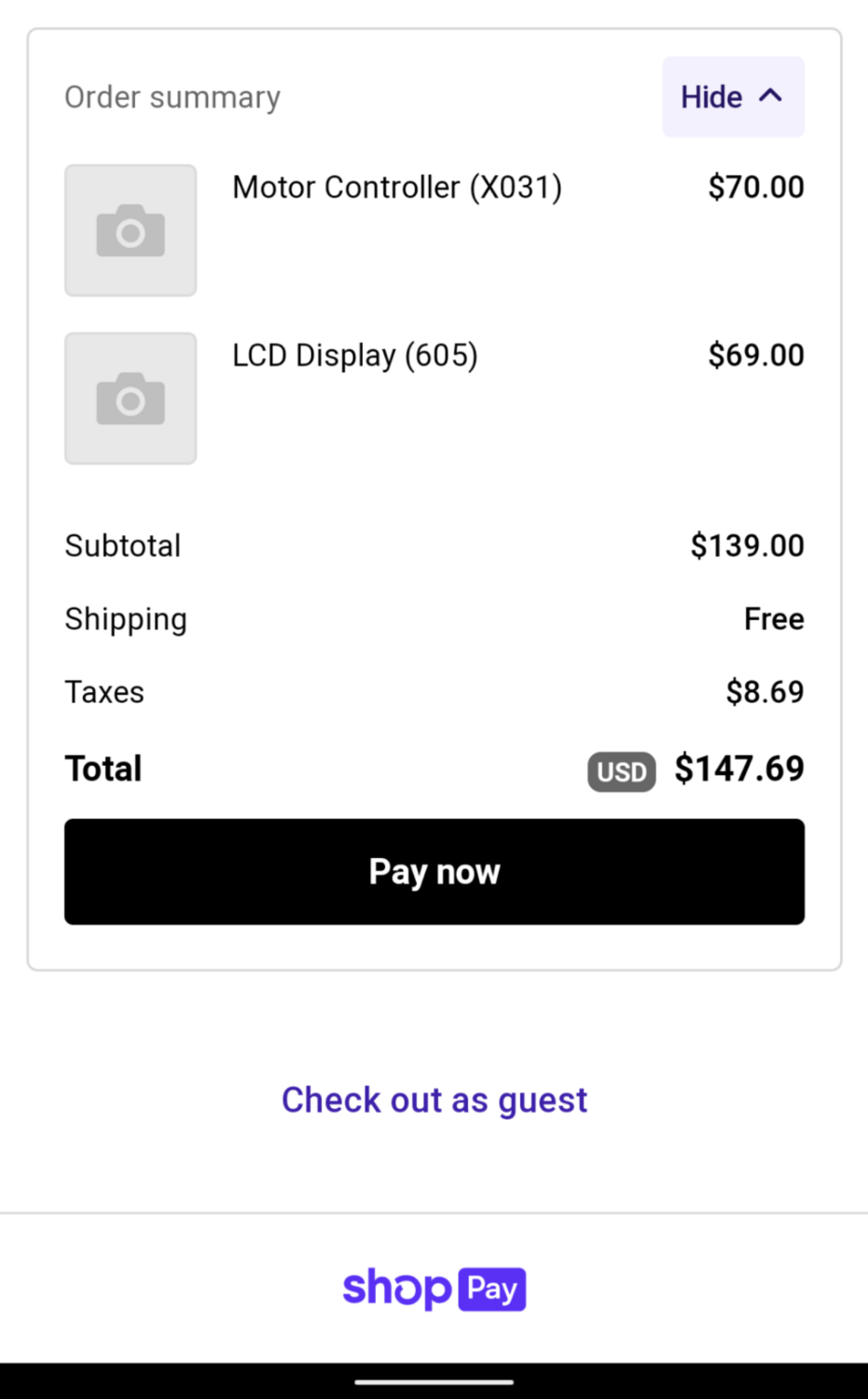Tap the Order summary heading
This screenshot has height=1399, width=868.
[172, 97]
